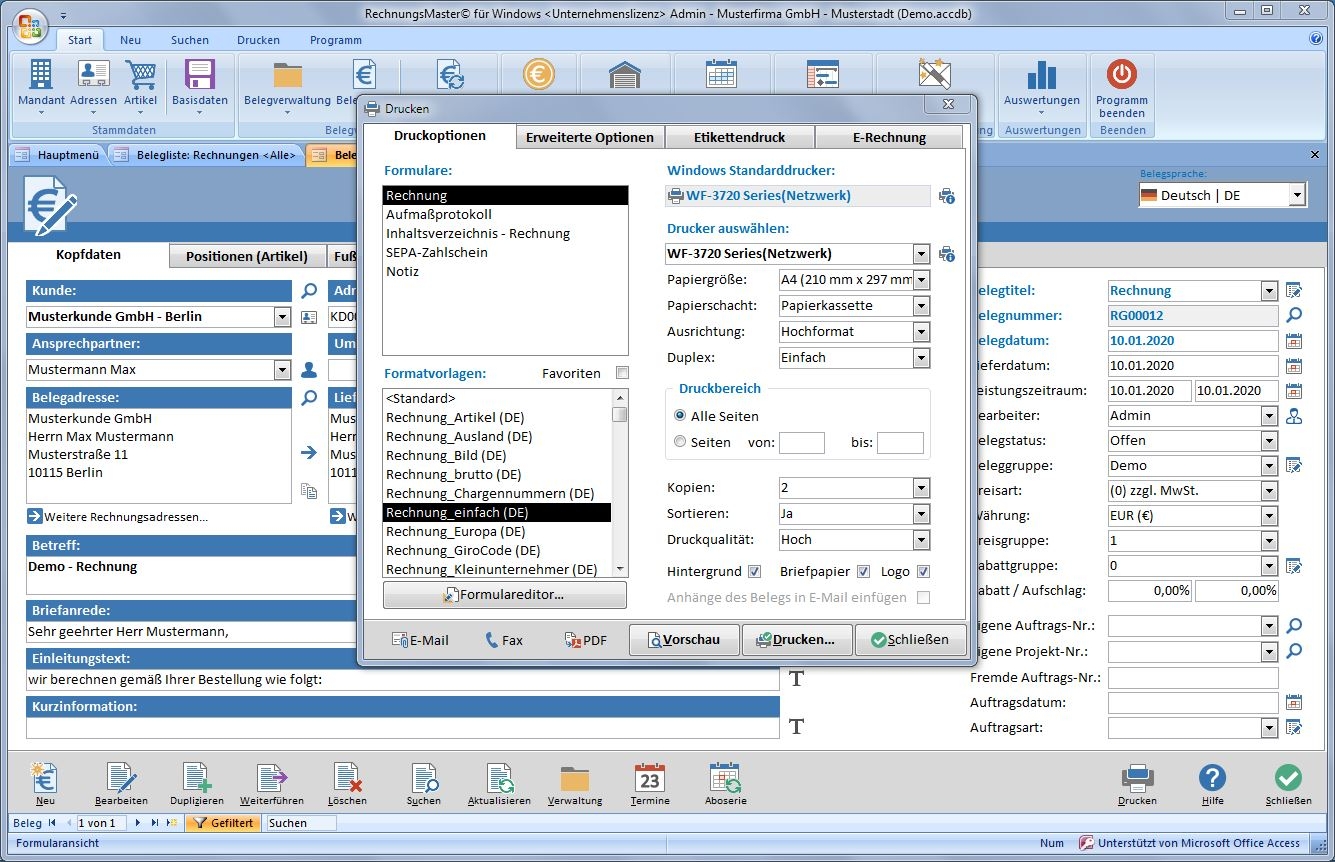
Task: Click the Seiten von input field
Action: pyautogui.click(x=802, y=443)
